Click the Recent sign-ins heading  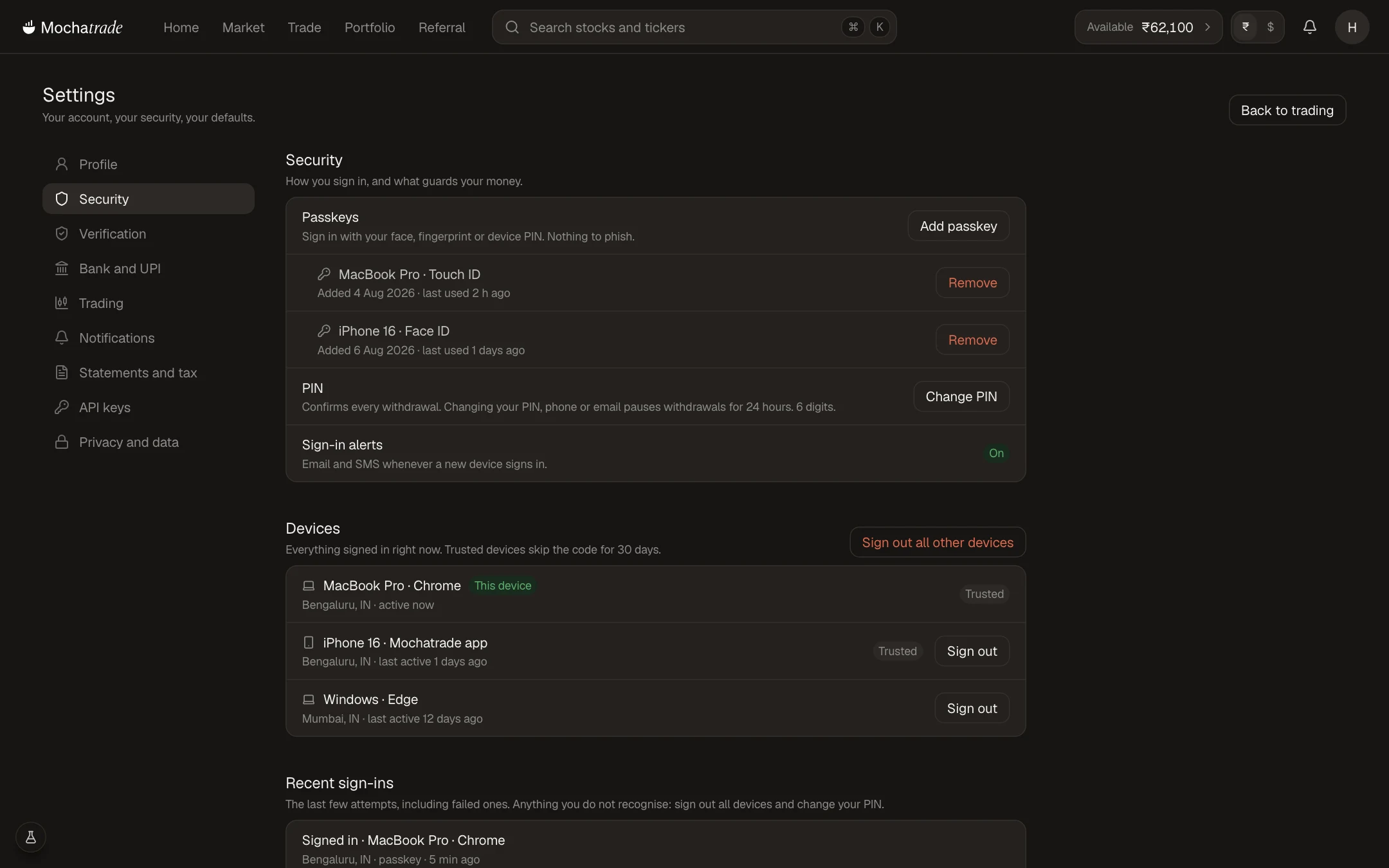tap(340, 783)
